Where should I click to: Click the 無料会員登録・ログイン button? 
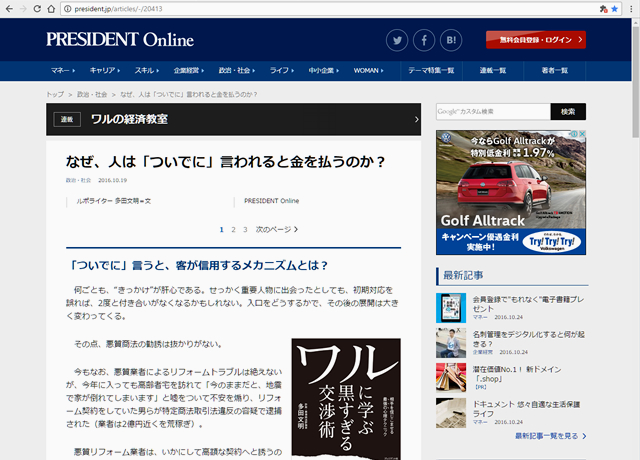click(x=535, y=40)
